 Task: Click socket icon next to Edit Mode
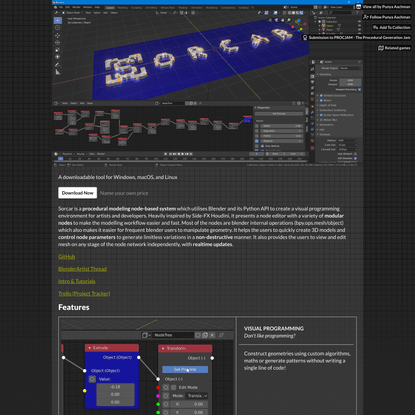coord(166,387)
